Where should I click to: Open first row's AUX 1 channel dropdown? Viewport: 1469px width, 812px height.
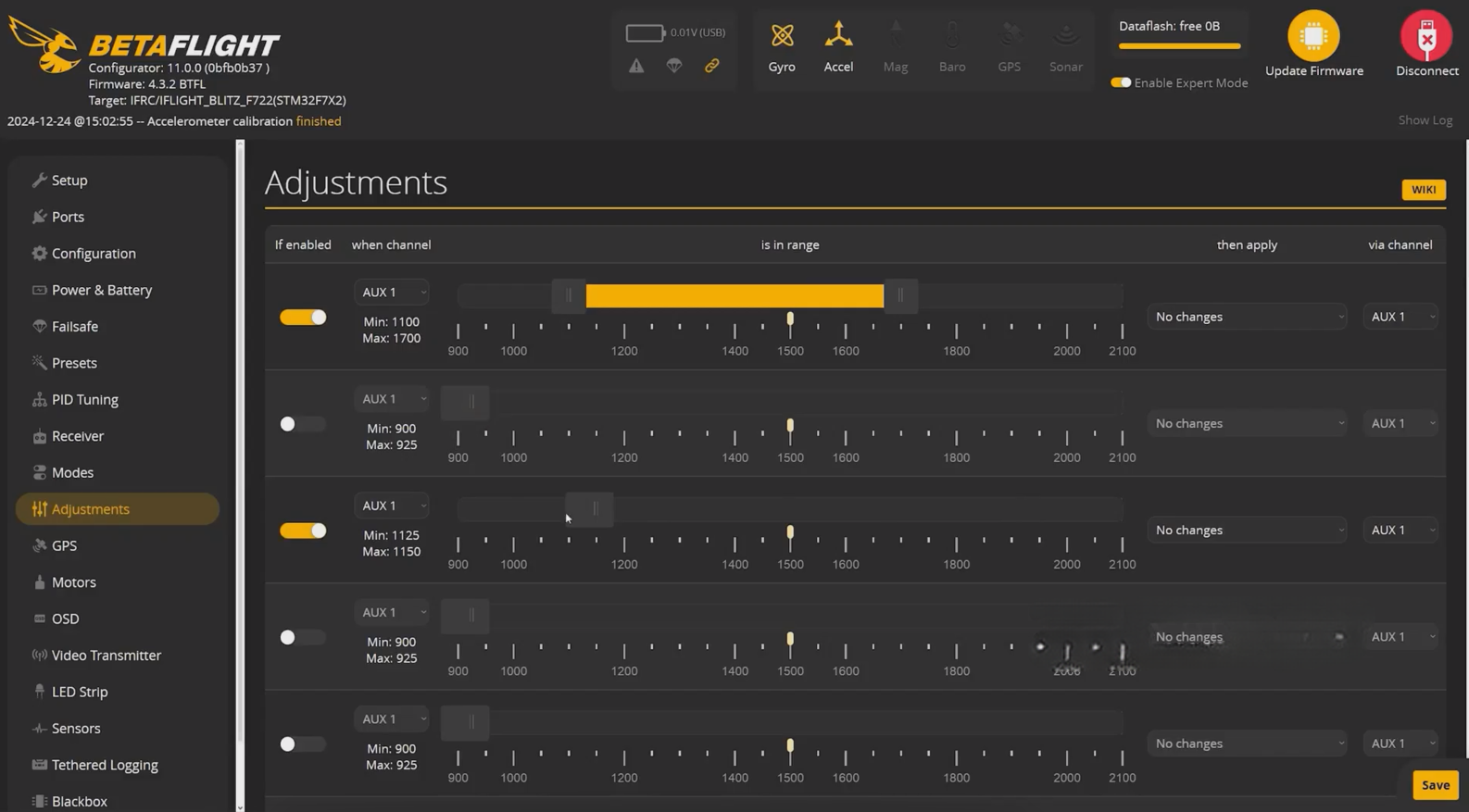click(392, 292)
